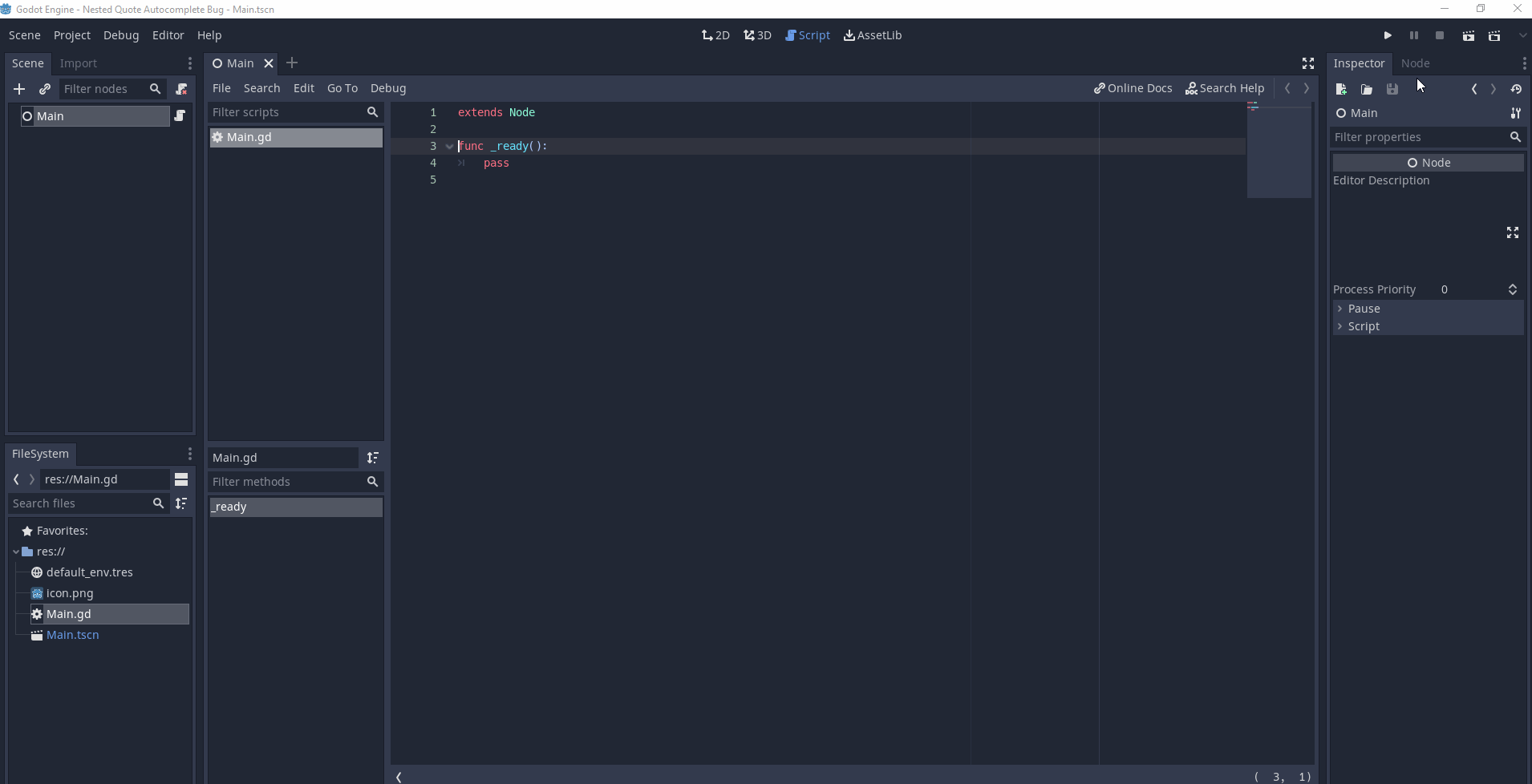Adjust Process Priority stepper arrows
The image size is (1532, 784).
click(1513, 289)
